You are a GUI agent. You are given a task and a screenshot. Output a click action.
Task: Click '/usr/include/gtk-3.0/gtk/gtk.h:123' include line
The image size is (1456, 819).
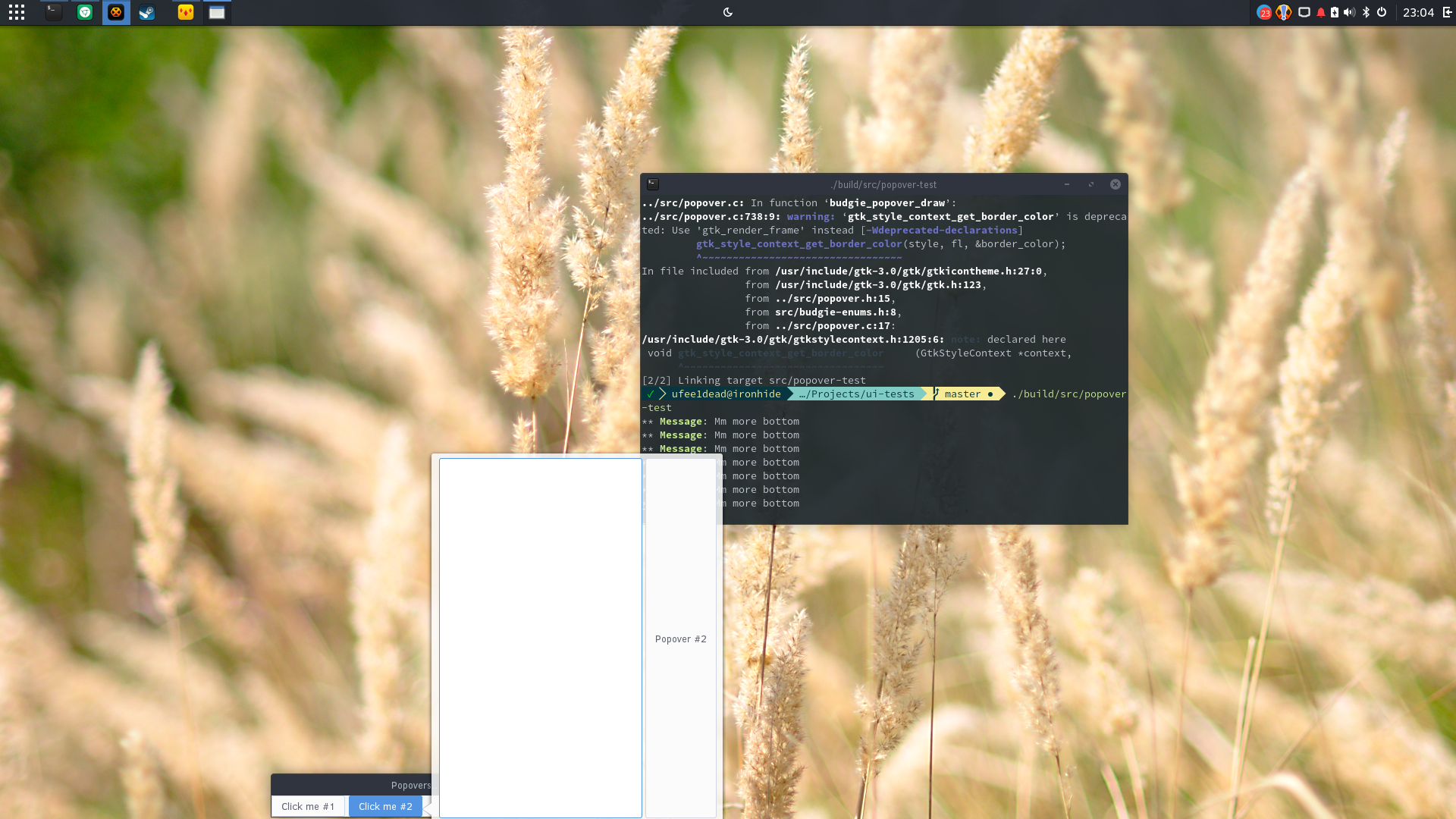point(878,284)
